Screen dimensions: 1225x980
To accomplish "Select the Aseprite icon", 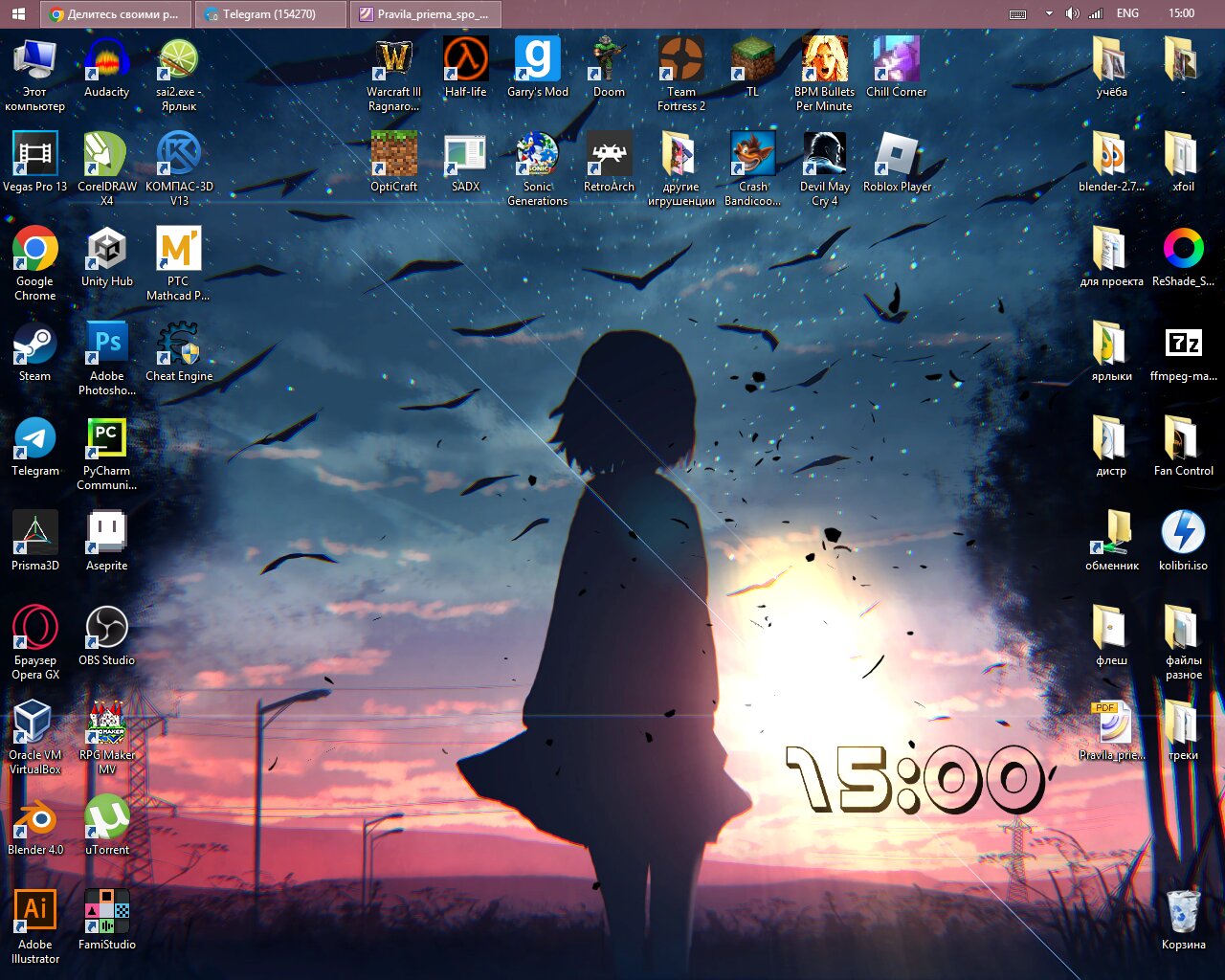I will [106, 542].
